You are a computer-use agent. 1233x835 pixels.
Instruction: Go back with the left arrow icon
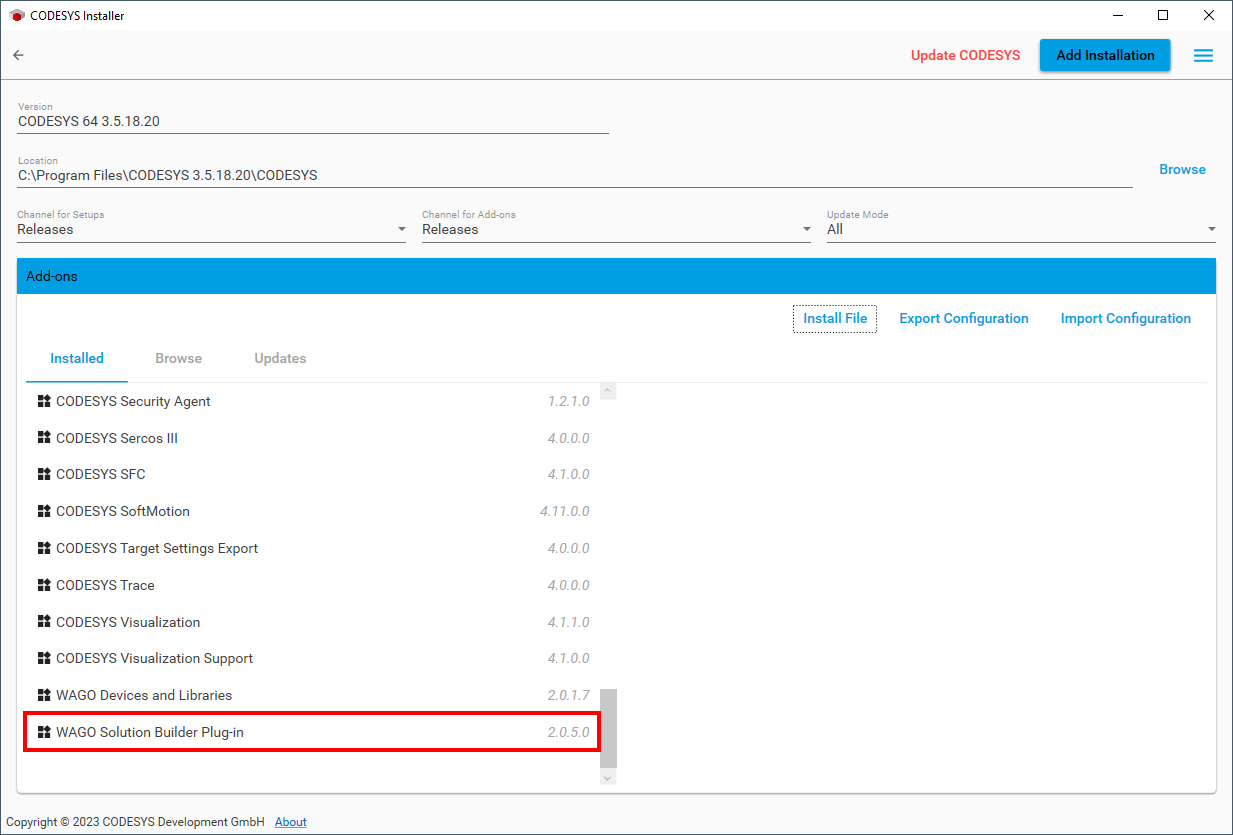(18, 55)
